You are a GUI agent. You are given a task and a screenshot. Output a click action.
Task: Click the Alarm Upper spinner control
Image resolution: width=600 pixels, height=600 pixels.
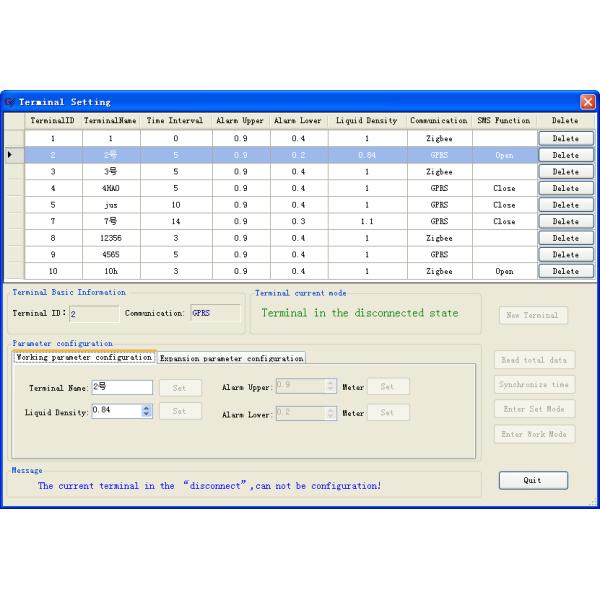coord(331,386)
